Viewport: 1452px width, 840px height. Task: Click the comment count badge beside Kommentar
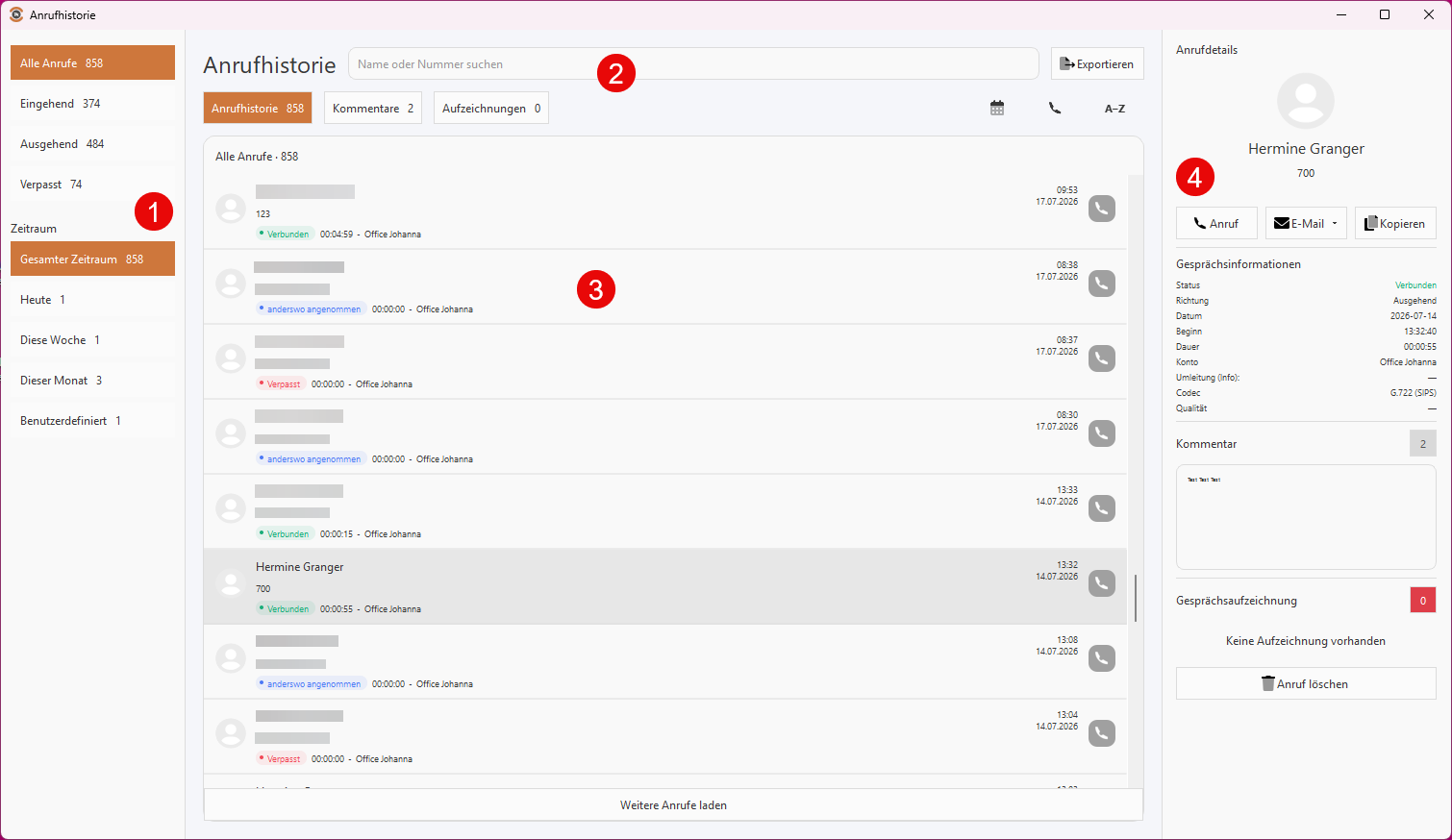(1423, 444)
